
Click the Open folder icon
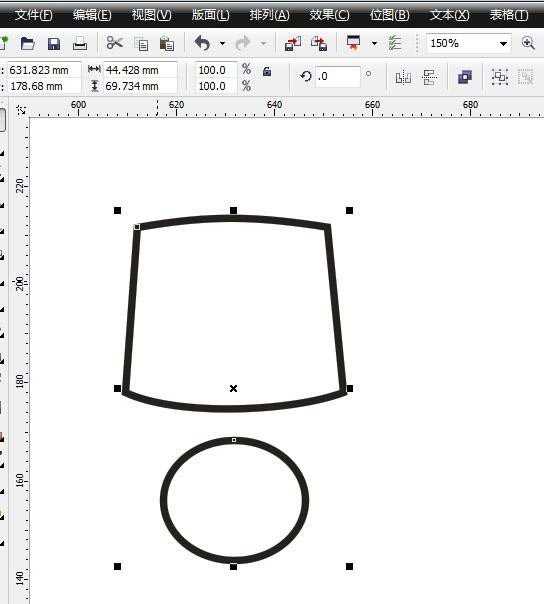click(27, 44)
